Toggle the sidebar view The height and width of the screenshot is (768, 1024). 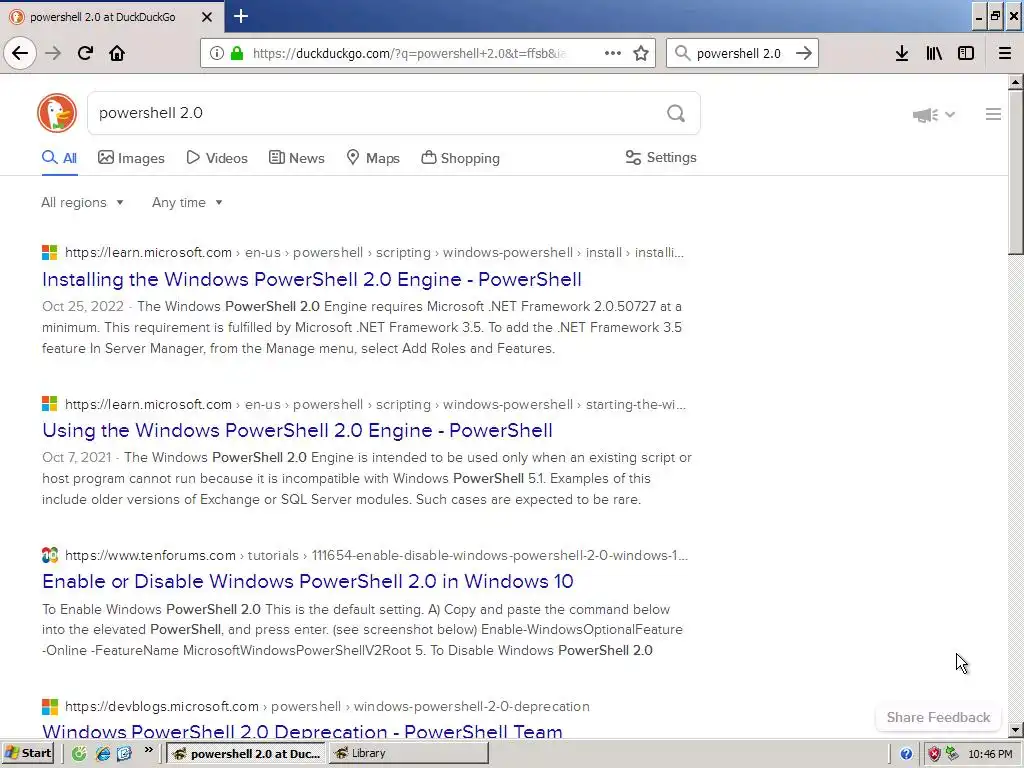(x=966, y=53)
